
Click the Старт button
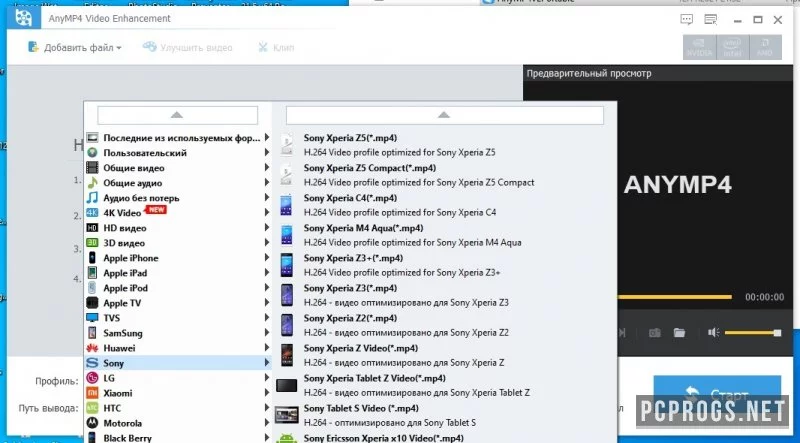(x=717, y=395)
